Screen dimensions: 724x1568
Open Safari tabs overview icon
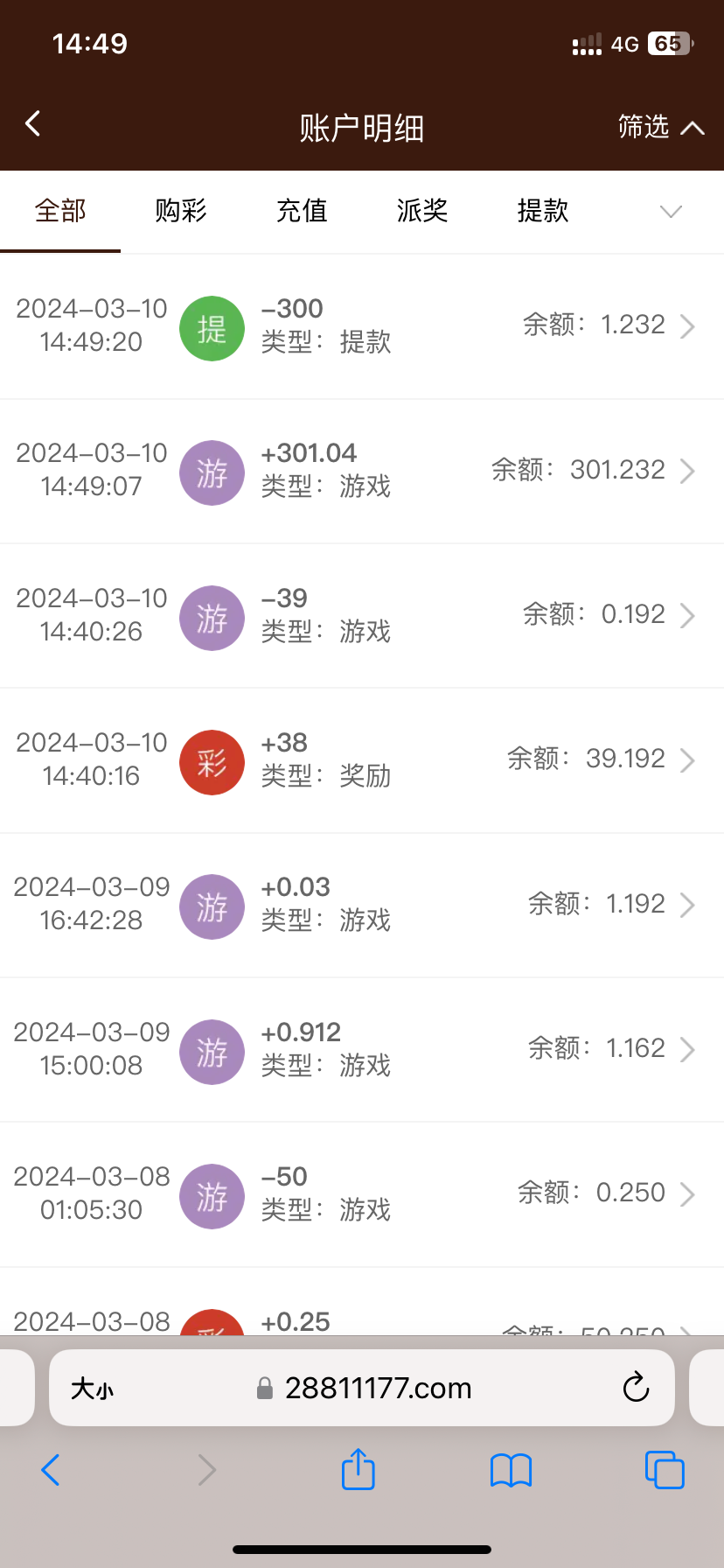664,1470
